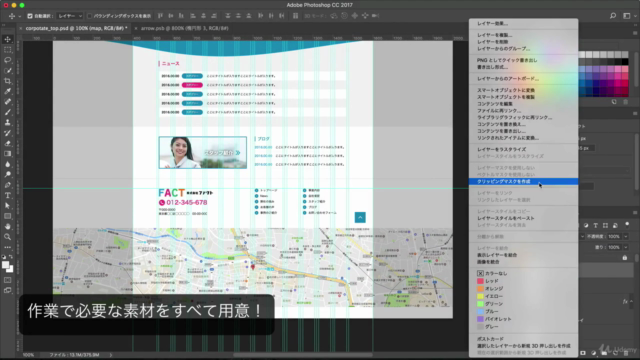Choose 表示レイヤーを統合 from the context menu
This screenshot has height=360, width=640.
(523, 255)
